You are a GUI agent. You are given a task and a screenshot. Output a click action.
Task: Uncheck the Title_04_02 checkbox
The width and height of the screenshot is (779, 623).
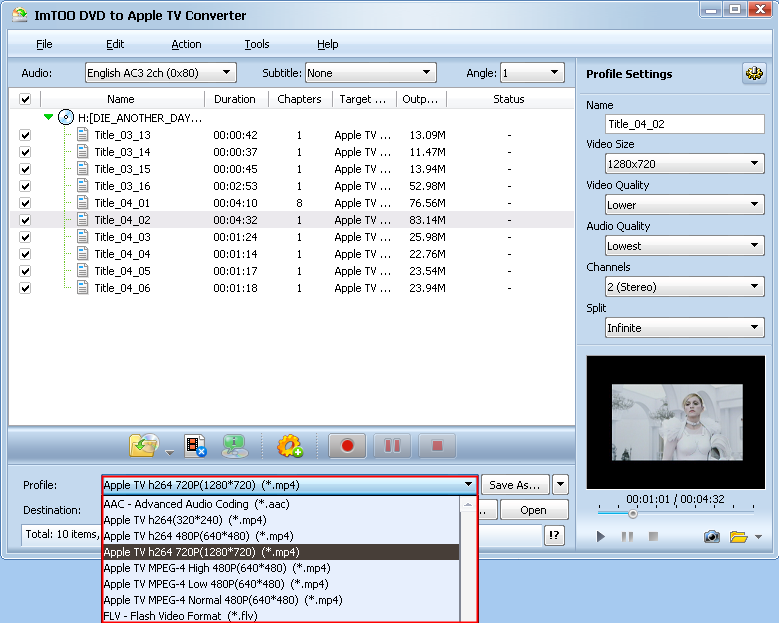tap(25, 220)
